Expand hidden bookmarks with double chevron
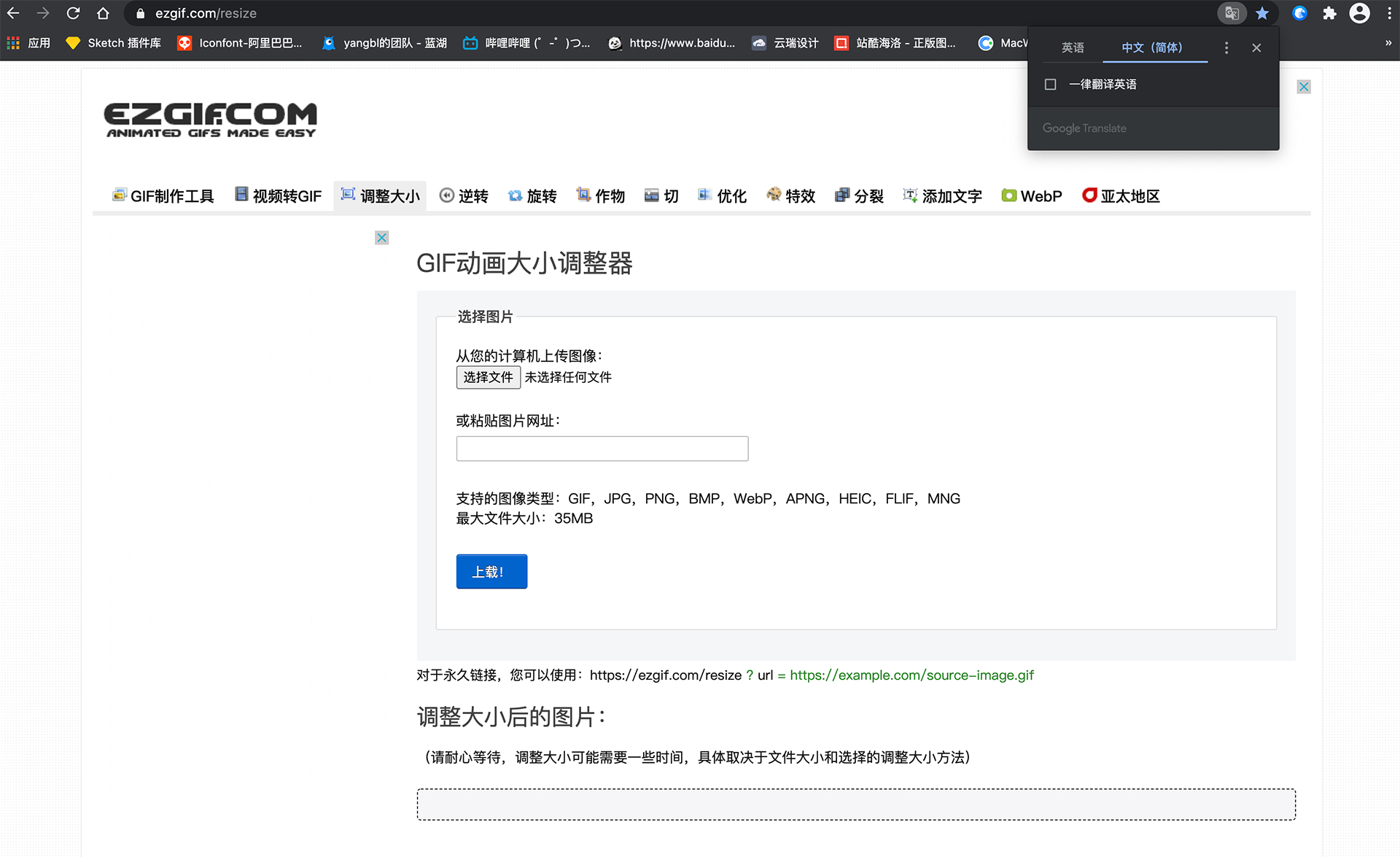The image size is (1400, 857). 1388,43
